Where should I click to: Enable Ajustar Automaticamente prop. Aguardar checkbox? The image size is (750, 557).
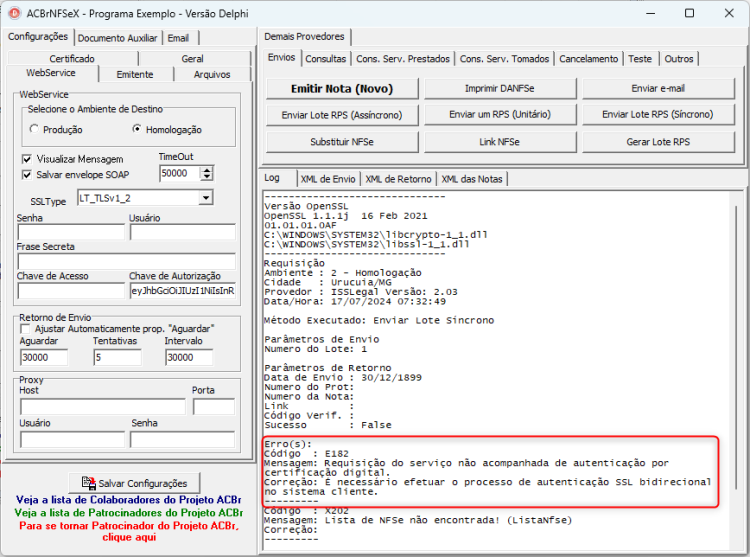[x=25, y=329]
